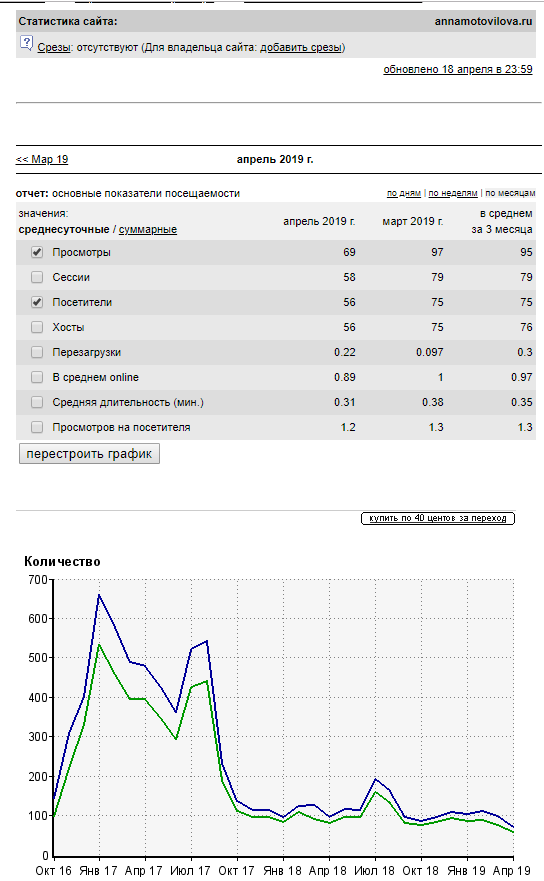Uncheck the Посетители checkbox
This screenshot has width=544, height=881.
37,302
